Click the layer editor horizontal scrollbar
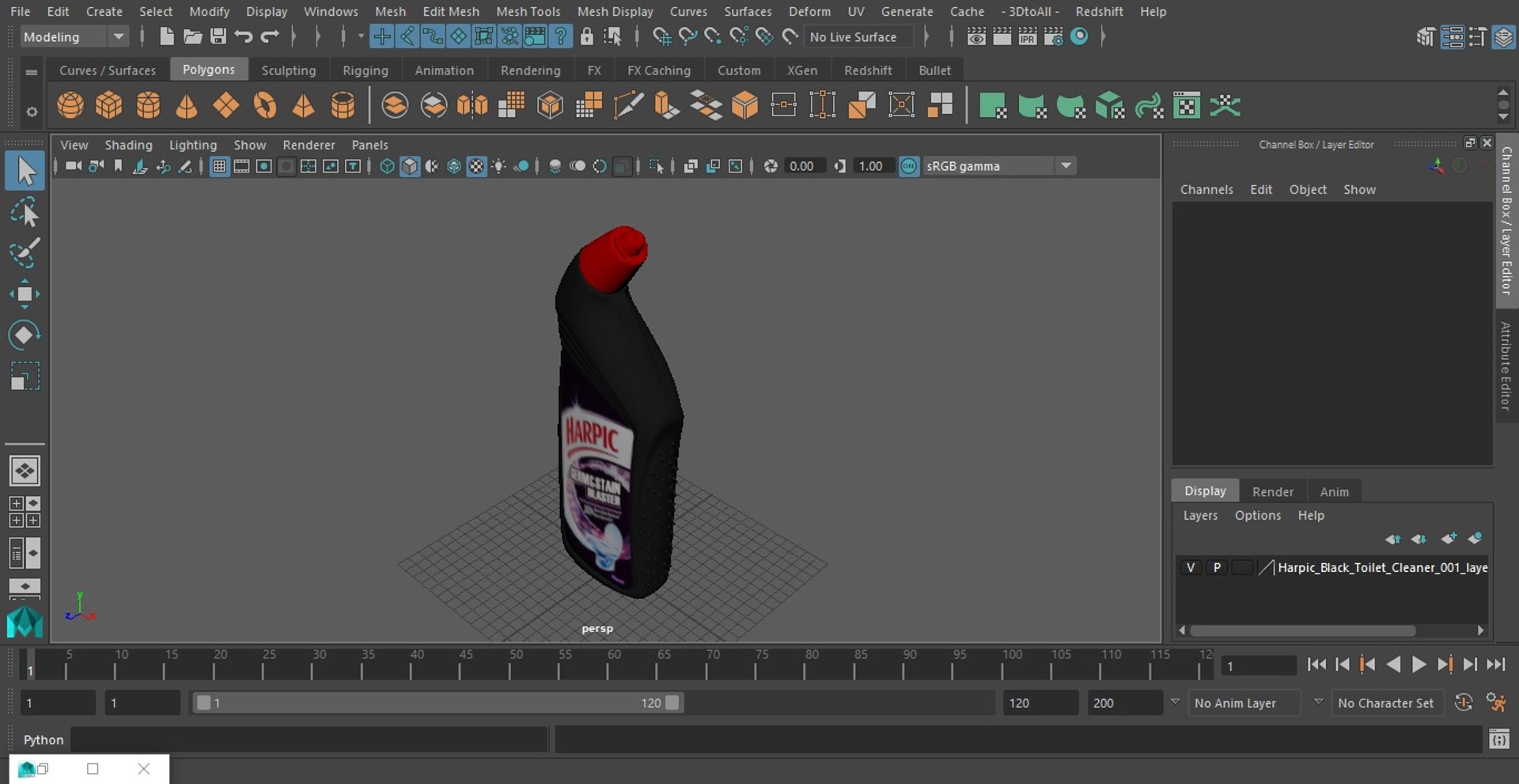The width and height of the screenshot is (1519, 784). coord(1302,631)
